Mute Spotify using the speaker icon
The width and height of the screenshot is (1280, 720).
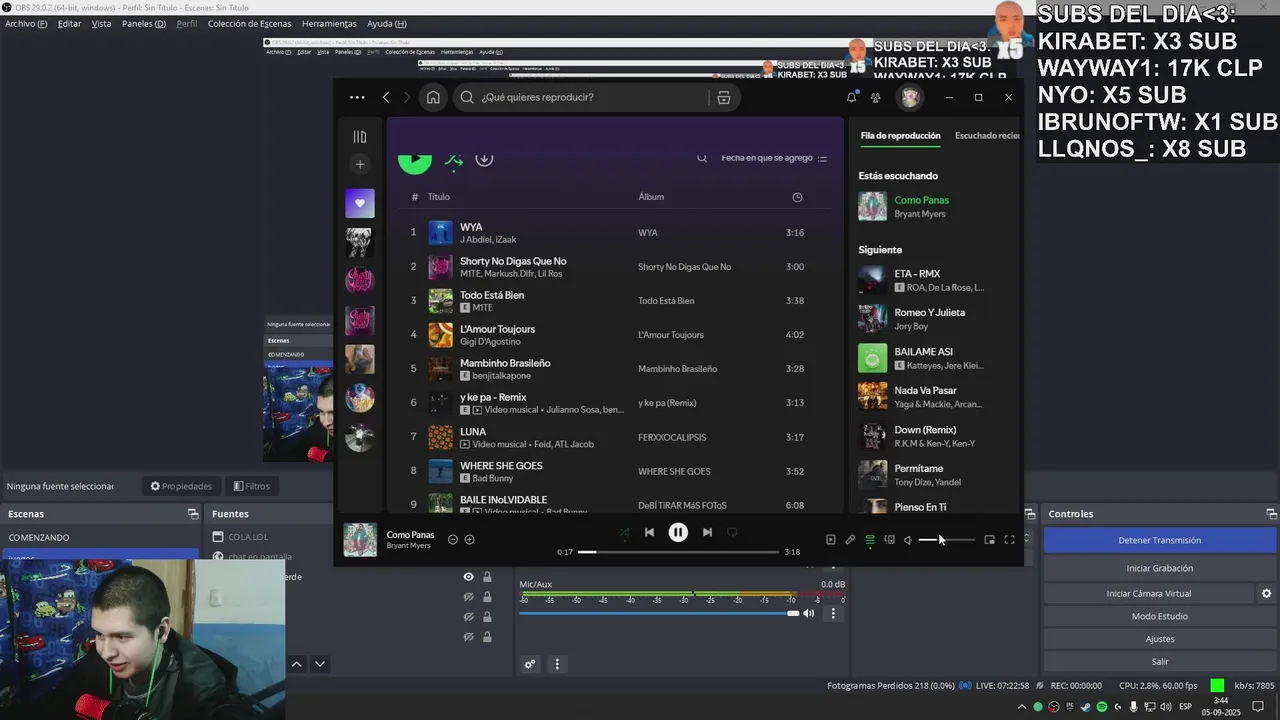click(x=908, y=540)
